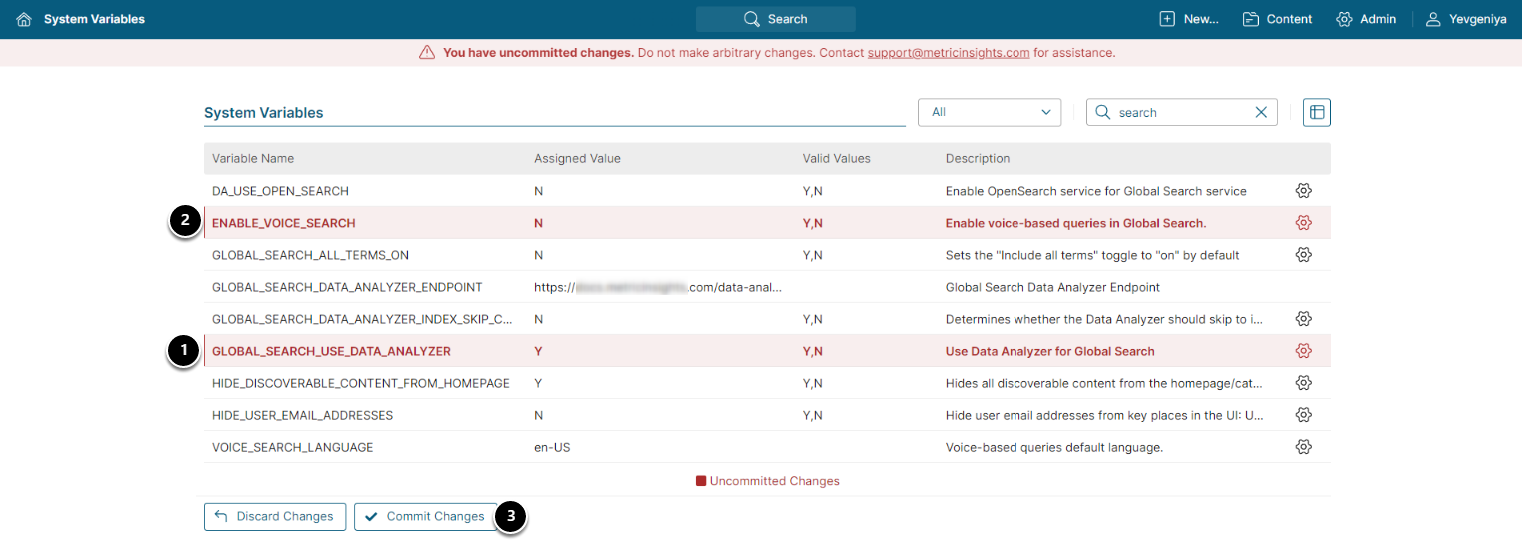This screenshot has width=1522, height=546.
Task: Open the global Search bar
Action: [x=776, y=19]
